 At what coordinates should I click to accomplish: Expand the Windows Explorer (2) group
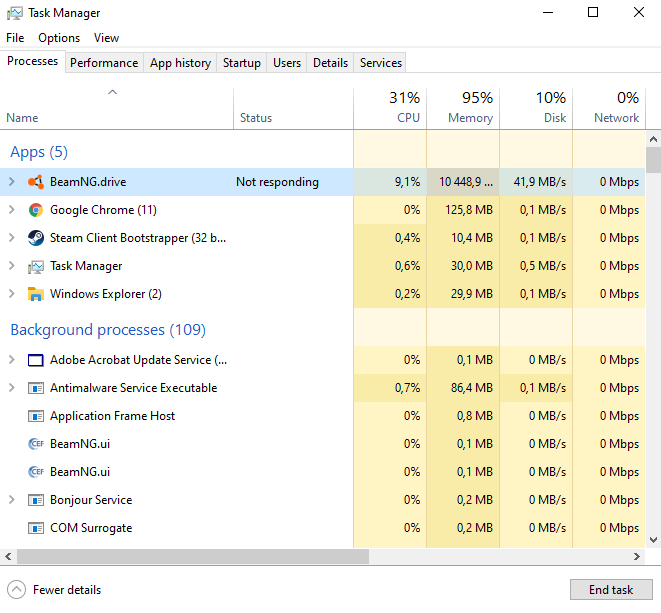[x=12, y=293]
